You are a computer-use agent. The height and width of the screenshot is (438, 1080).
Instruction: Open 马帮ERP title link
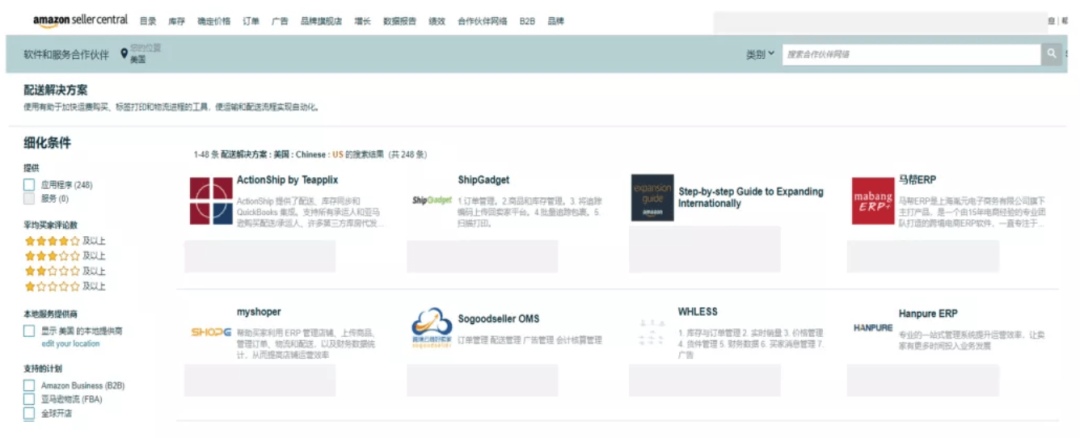tap(917, 180)
